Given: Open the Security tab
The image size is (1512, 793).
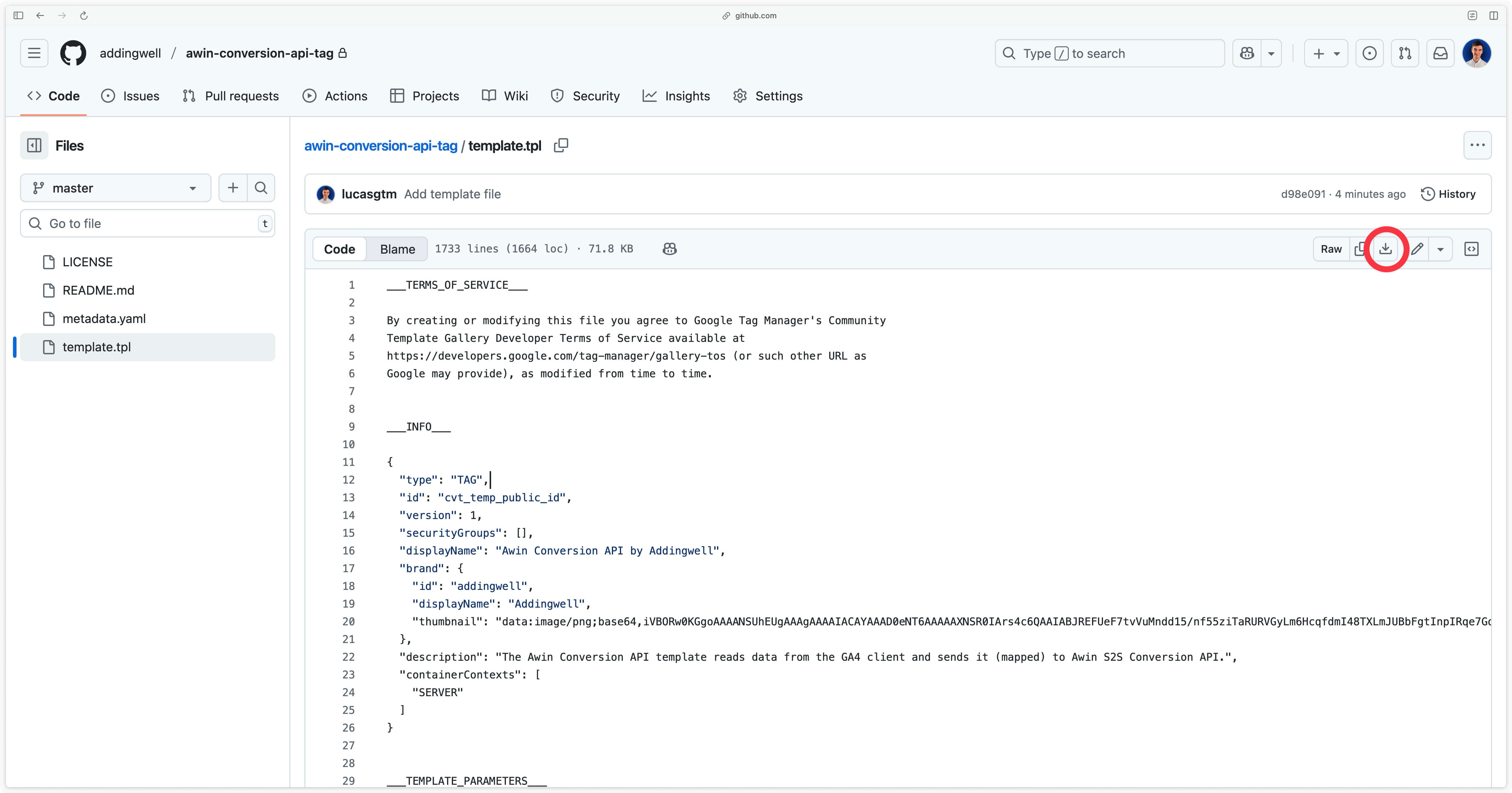Looking at the screenshot, I should pos(585,96).
